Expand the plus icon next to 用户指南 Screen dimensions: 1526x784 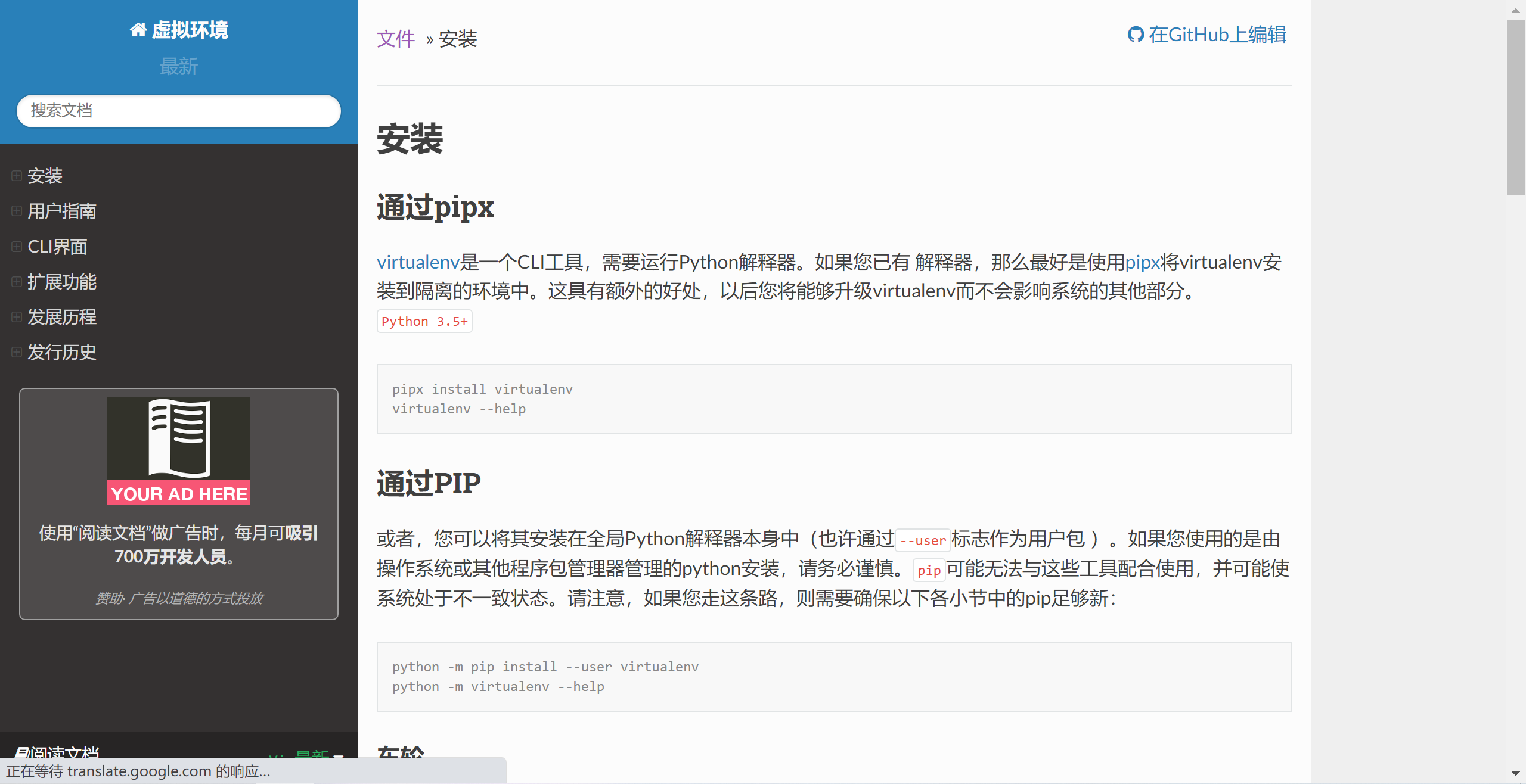(x=17, y=211)
